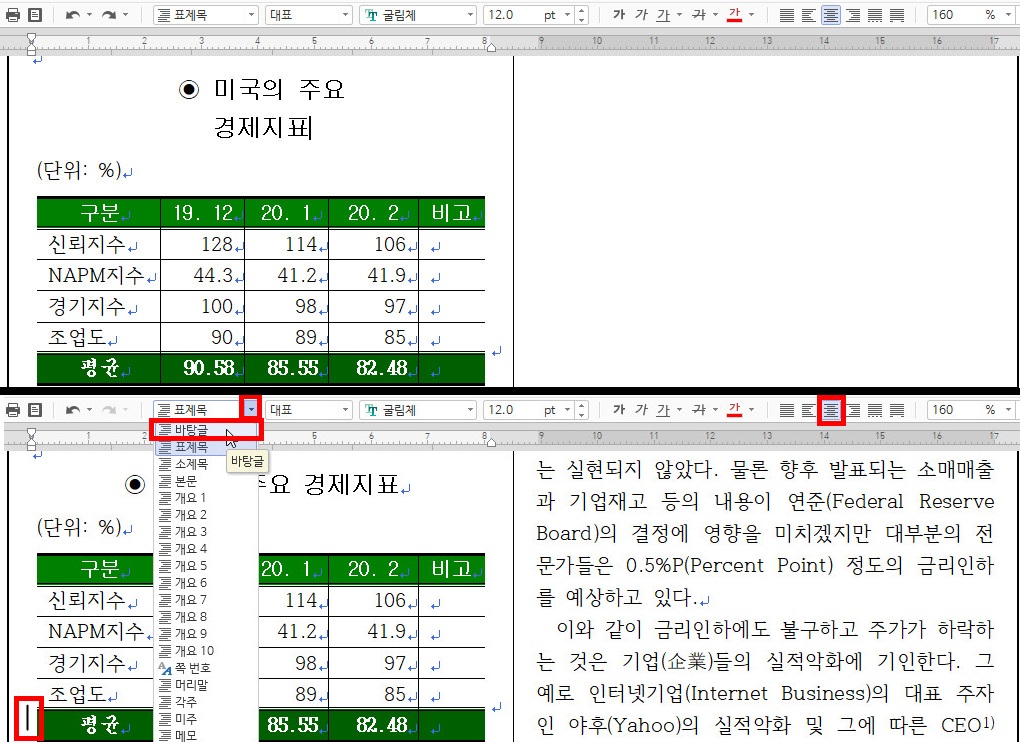Click the 90.58 average cell
Viewport: 1020px width, 745px height.
tap(202, 369)
